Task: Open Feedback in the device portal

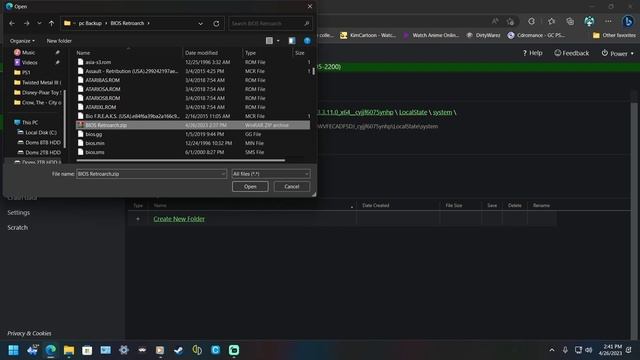Action: click(571, 53)
